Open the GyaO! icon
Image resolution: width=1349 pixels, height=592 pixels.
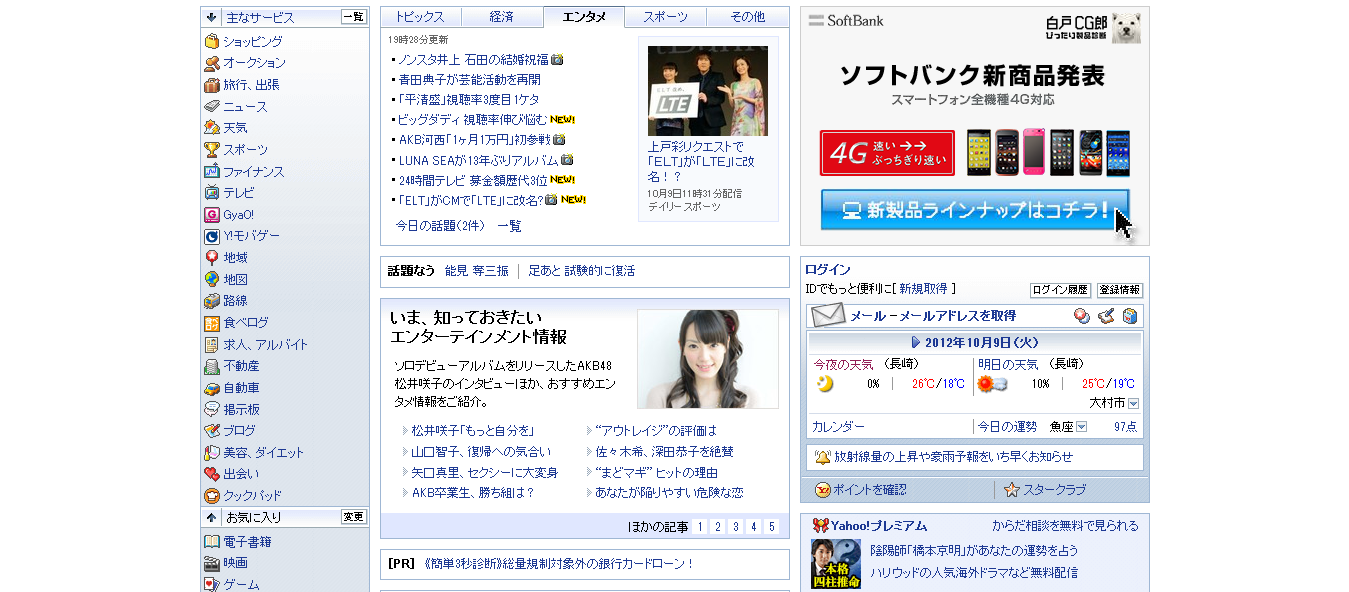pyautogui.click(x=211, y=215)
